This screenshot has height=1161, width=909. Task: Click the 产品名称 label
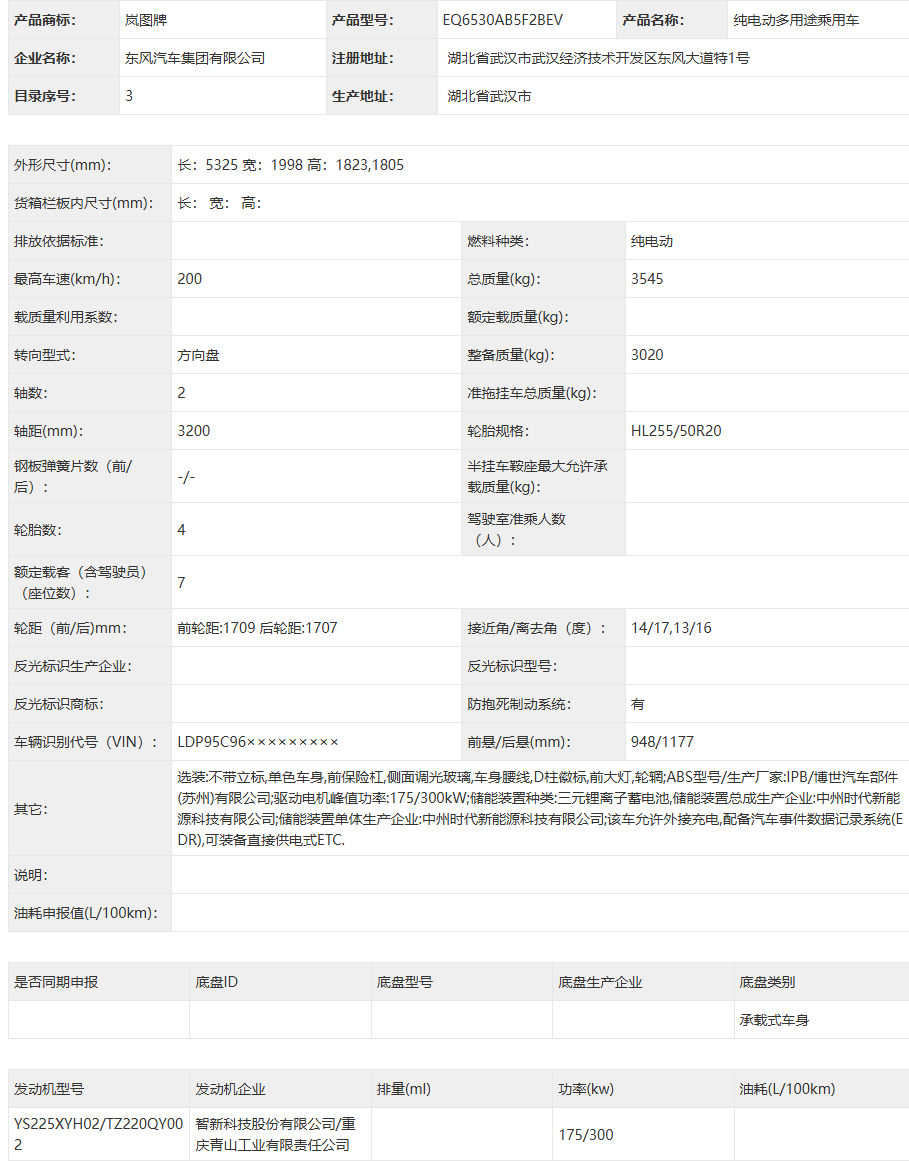pos(653,20)
